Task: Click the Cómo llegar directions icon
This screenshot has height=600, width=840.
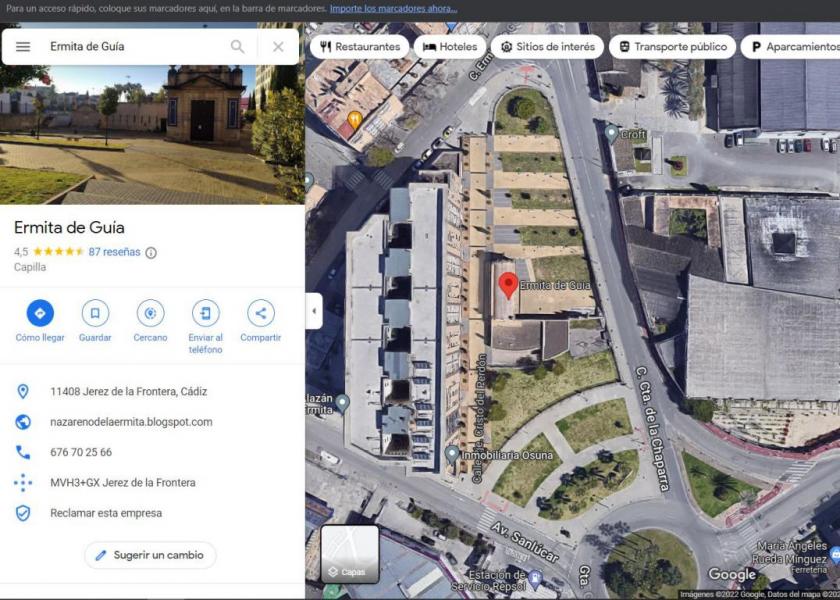Action: pyautogui.click(x=40, y=313)
